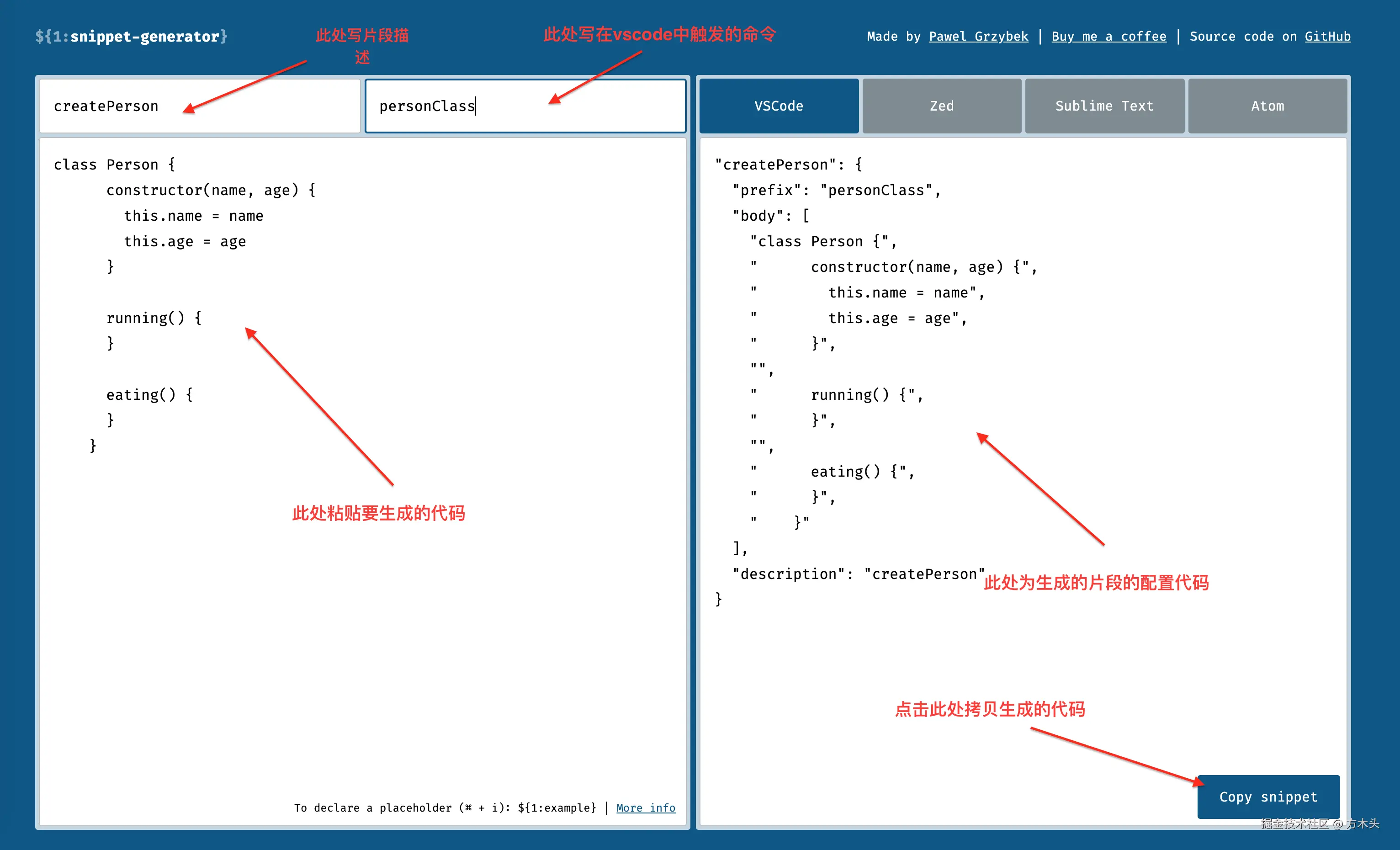
Task: Click the snippet-generator site logo
Action: pyautogui.click(x=131, y=37)
